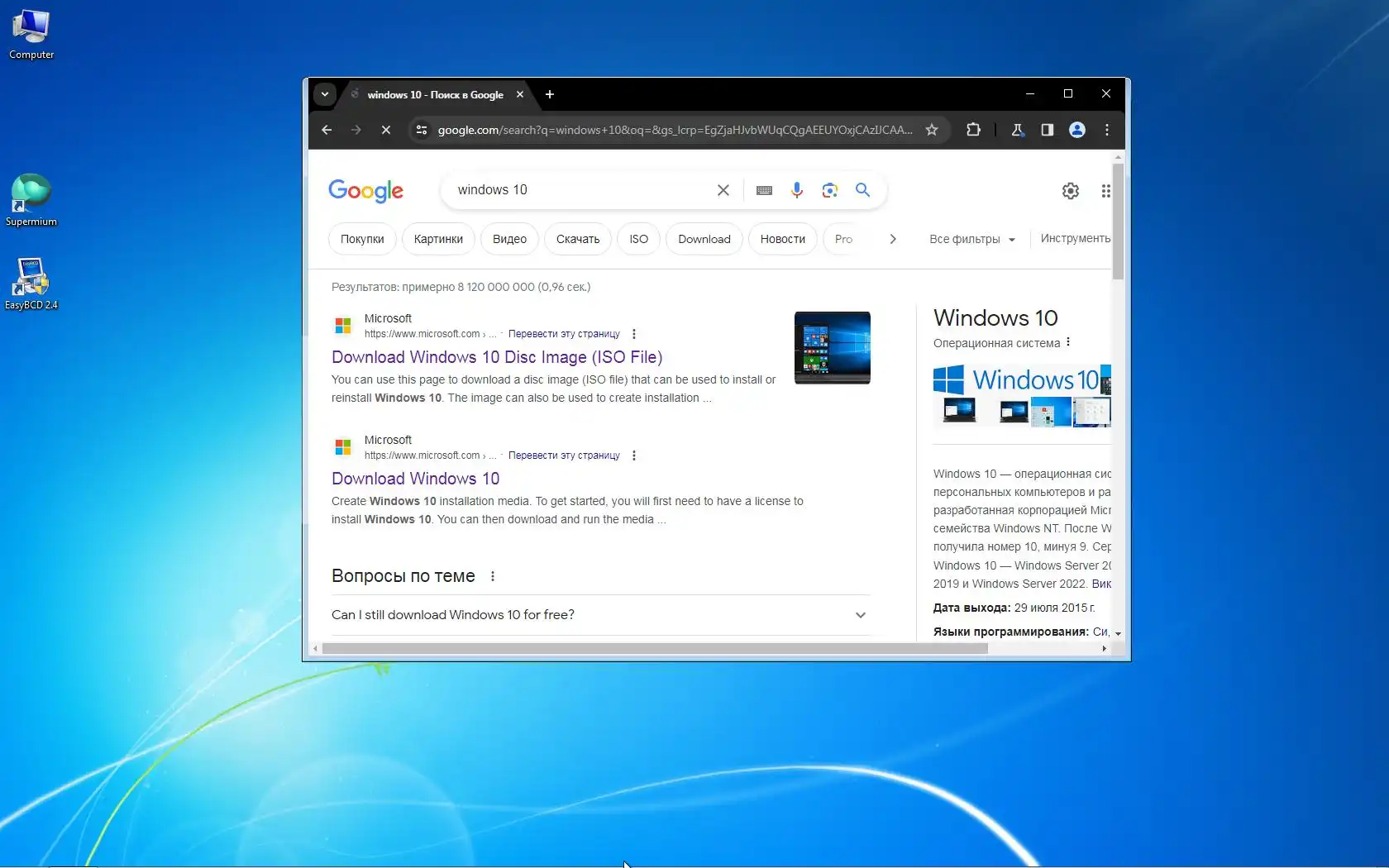Toggle the browser side panel
This screenshot has width=1389, height=868.
tap(1048, 130)
